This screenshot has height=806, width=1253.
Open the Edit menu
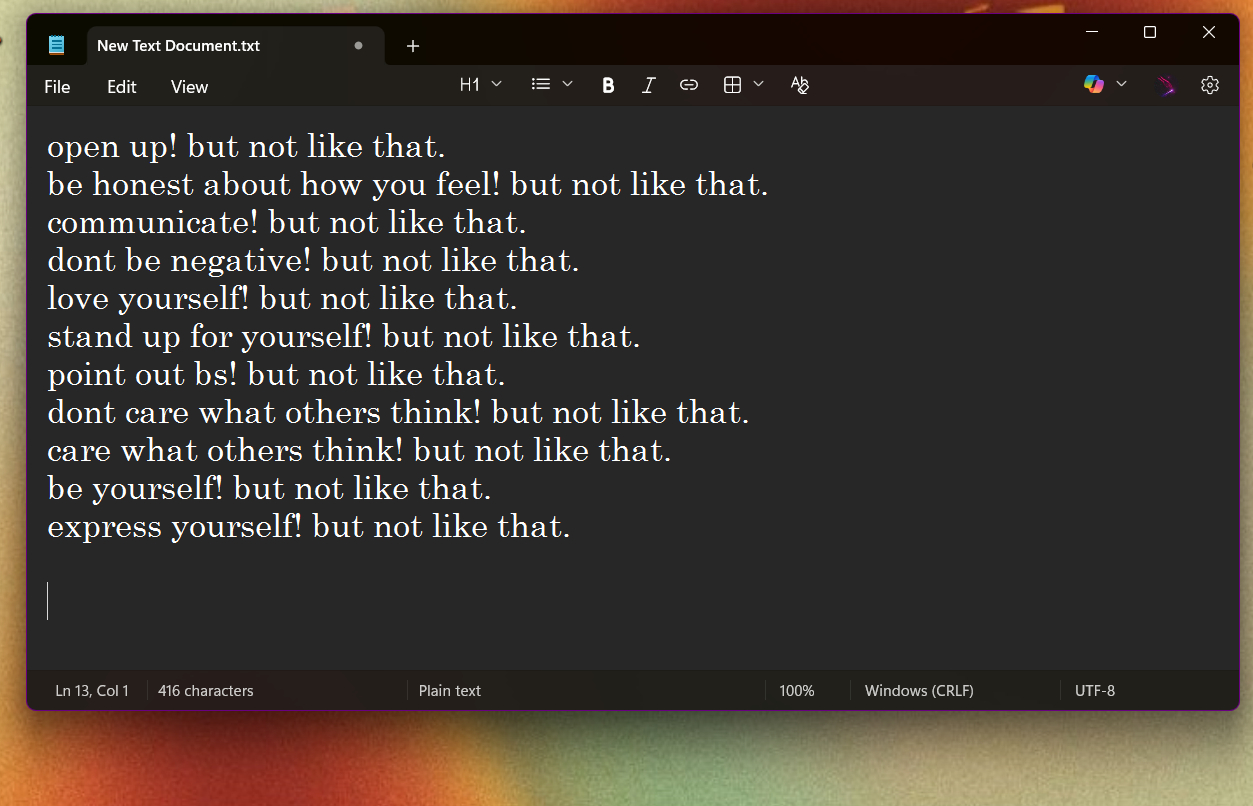click(122, 87)
